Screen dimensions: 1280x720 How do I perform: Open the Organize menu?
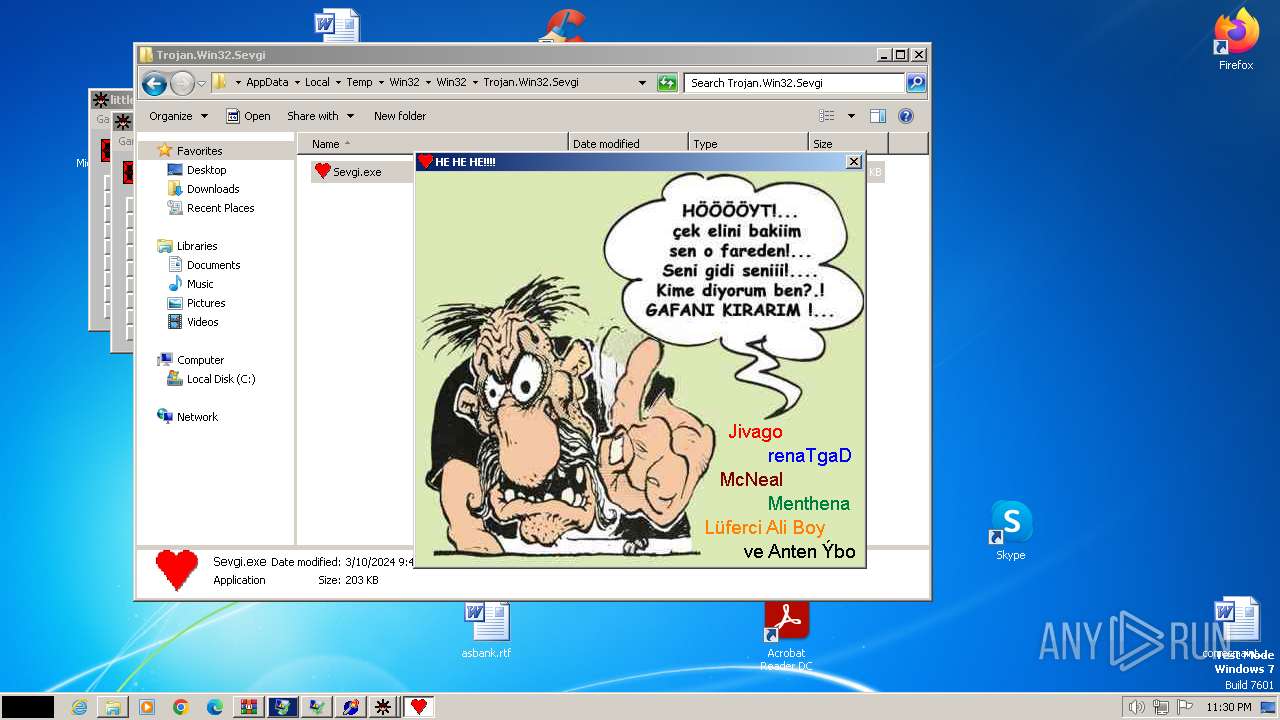tap(178, 116)
